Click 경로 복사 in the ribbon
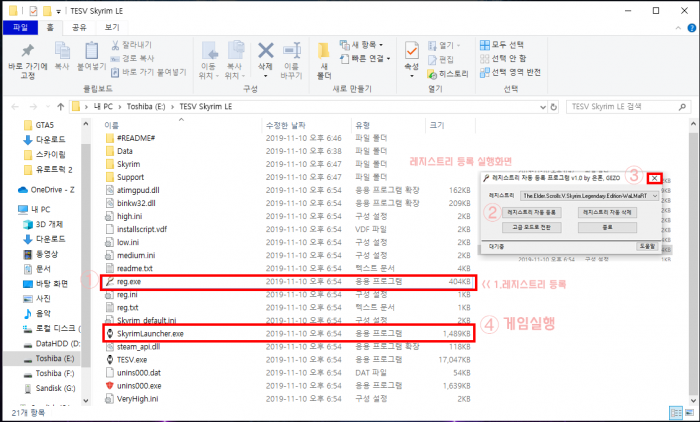This screenshot has height=422, width=700. [133, 58]
